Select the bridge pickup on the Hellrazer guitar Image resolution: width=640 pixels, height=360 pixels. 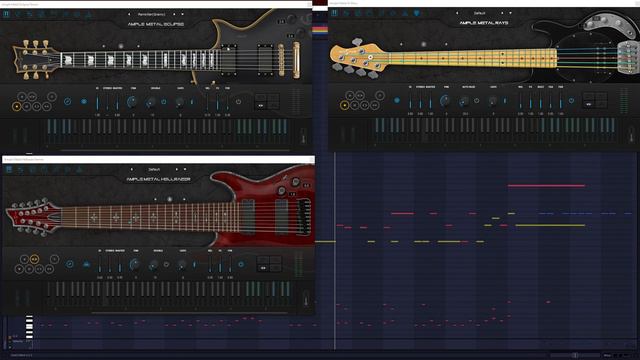point(281,216)
